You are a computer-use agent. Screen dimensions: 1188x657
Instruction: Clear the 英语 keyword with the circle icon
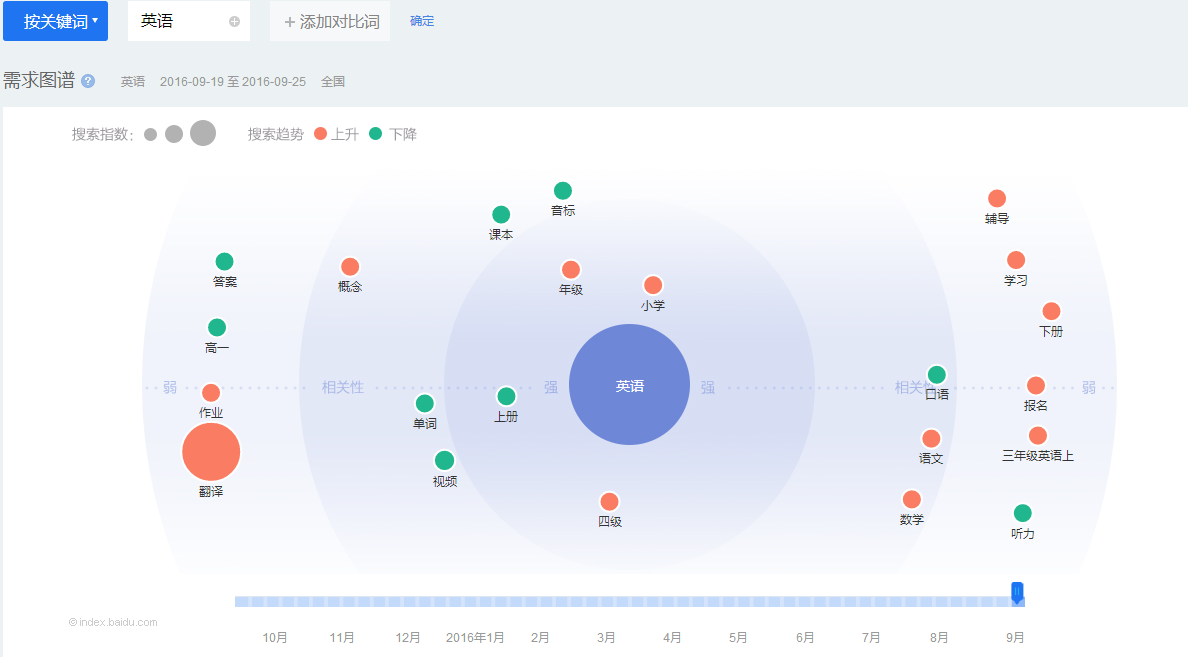[234, 21]
